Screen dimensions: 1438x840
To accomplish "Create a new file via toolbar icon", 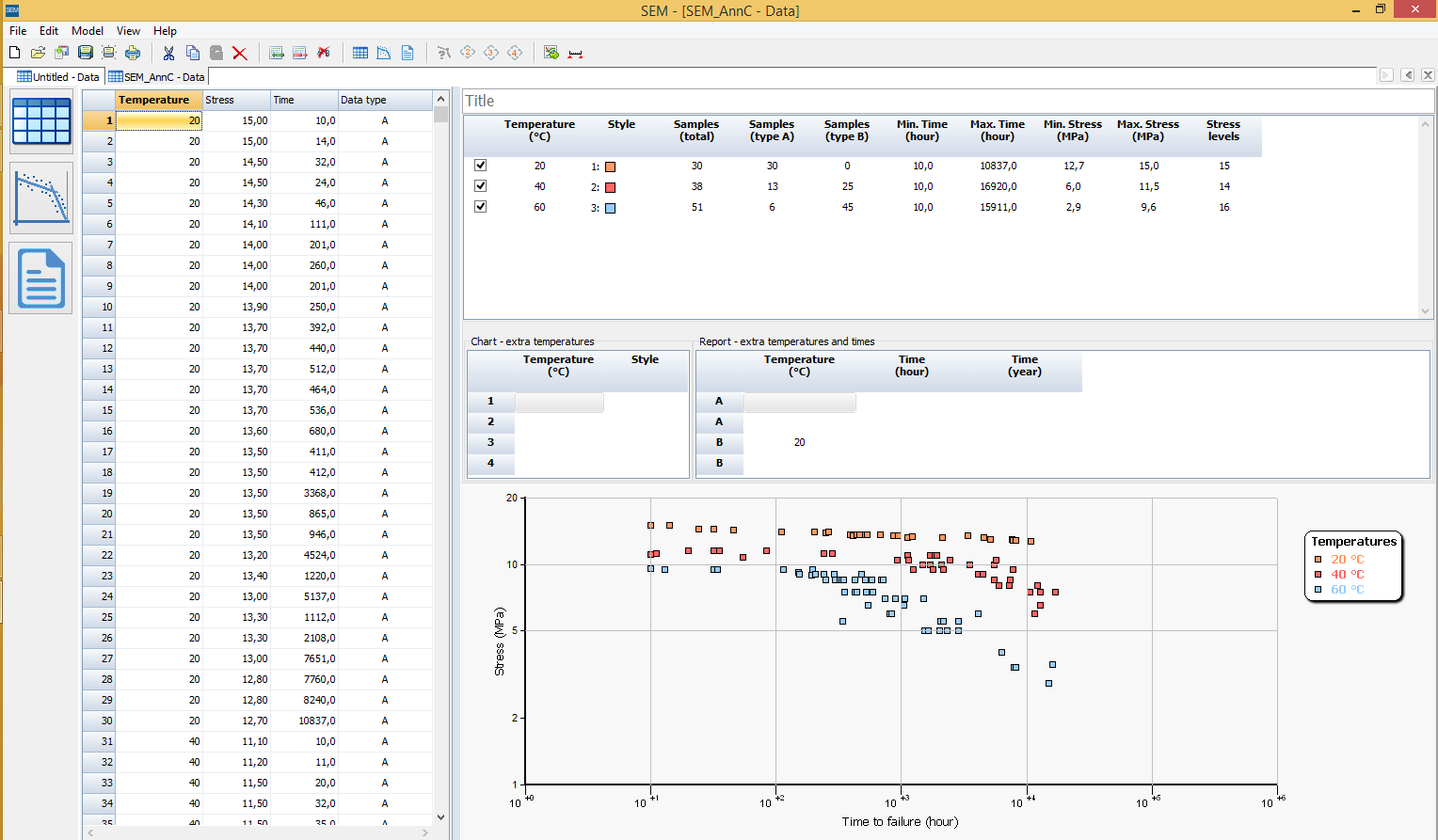I will [15, 53].
